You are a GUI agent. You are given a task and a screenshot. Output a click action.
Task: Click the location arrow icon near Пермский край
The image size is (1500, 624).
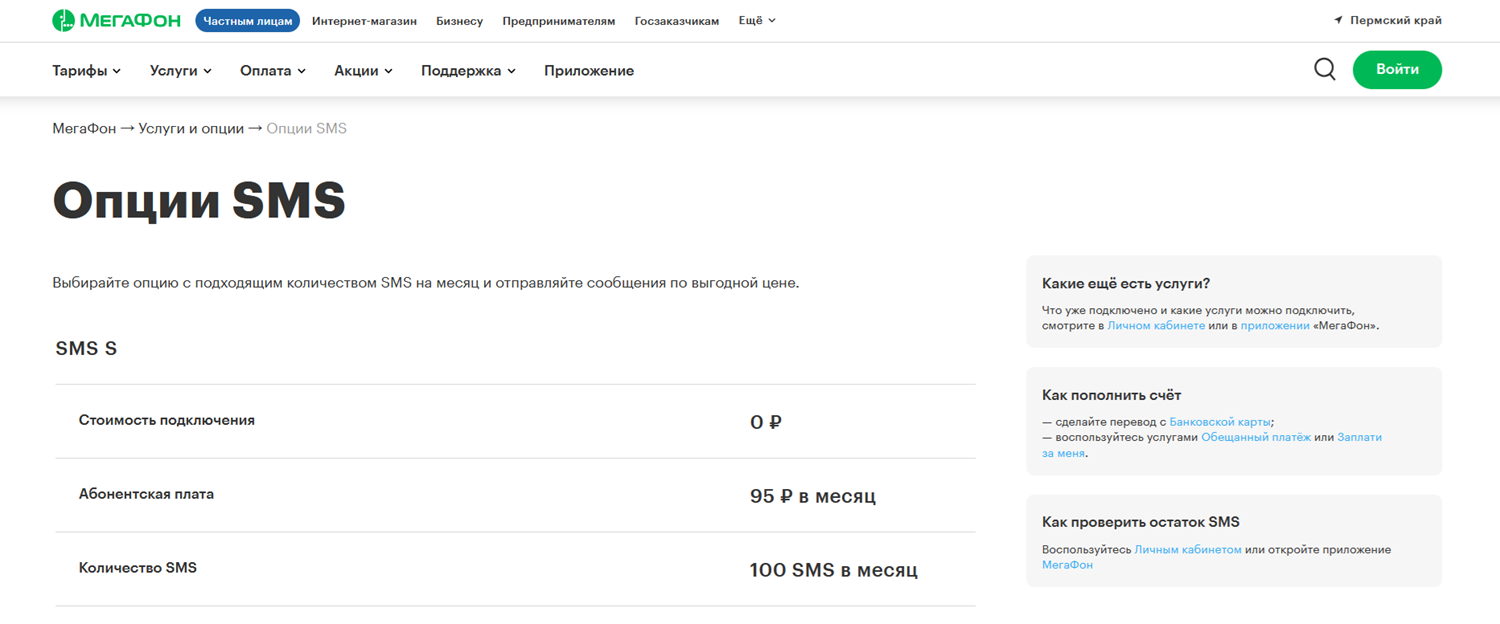click(1338, 20)
